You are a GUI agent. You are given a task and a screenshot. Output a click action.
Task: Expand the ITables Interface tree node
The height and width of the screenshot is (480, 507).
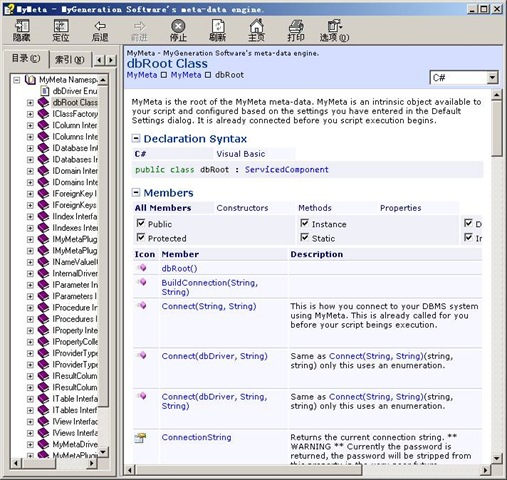click(30, 410)
